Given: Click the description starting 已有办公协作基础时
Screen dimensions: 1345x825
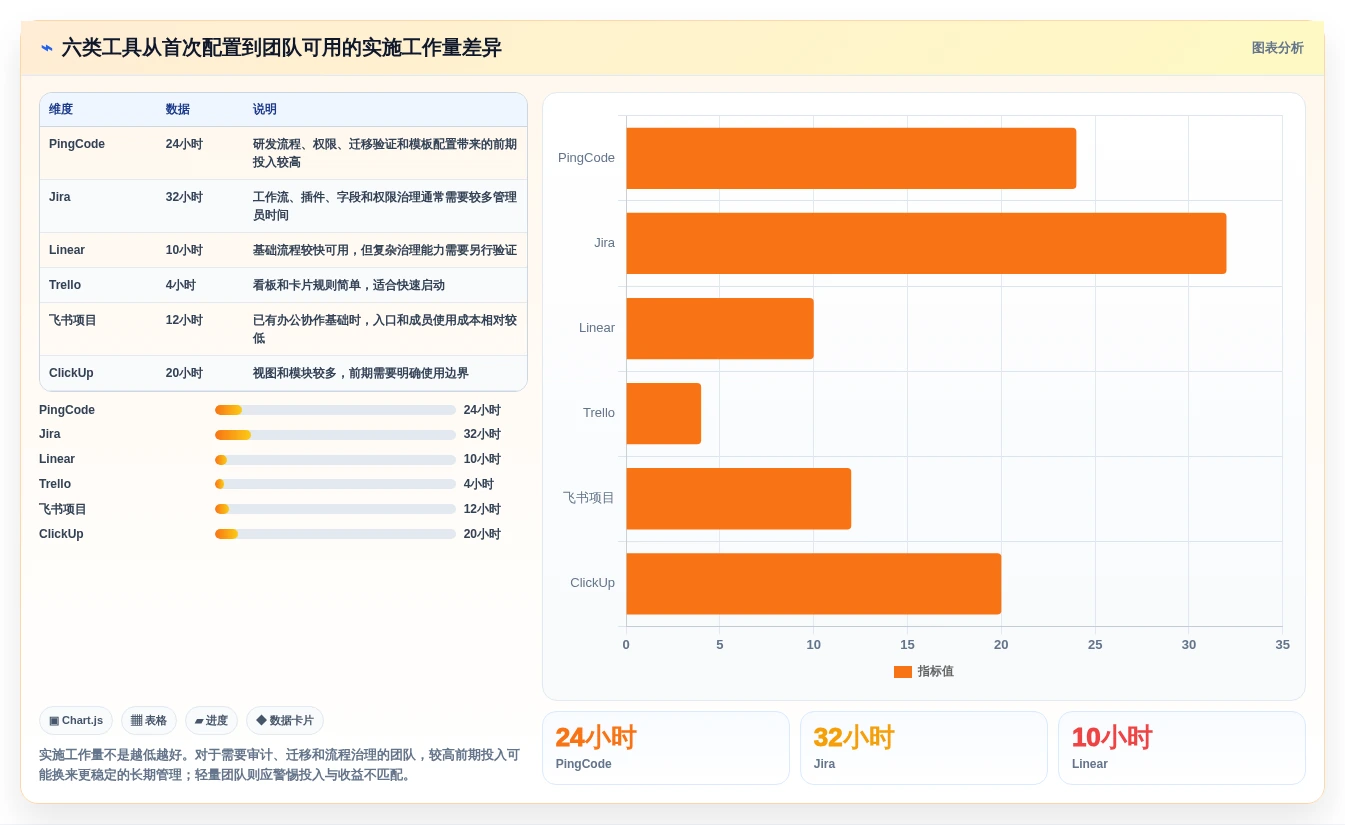Looking at the screenshot, I should (x=385, y=329).
